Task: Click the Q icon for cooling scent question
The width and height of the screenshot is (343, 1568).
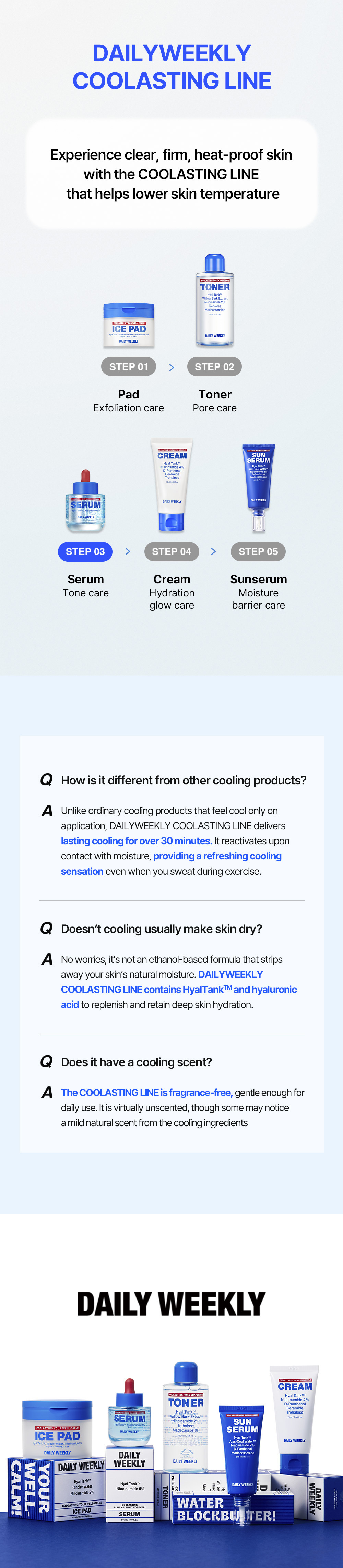Action: point(46,1061)
